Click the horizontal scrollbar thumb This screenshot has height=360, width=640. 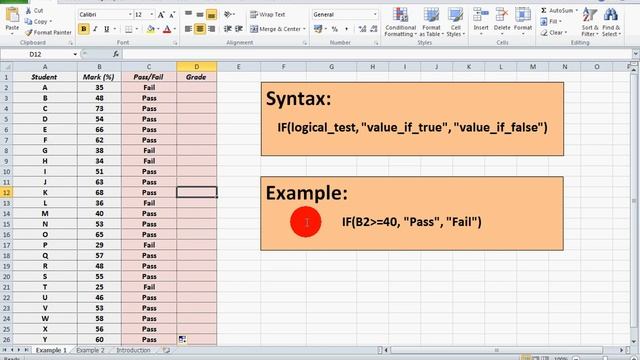(x=496, y=350)
